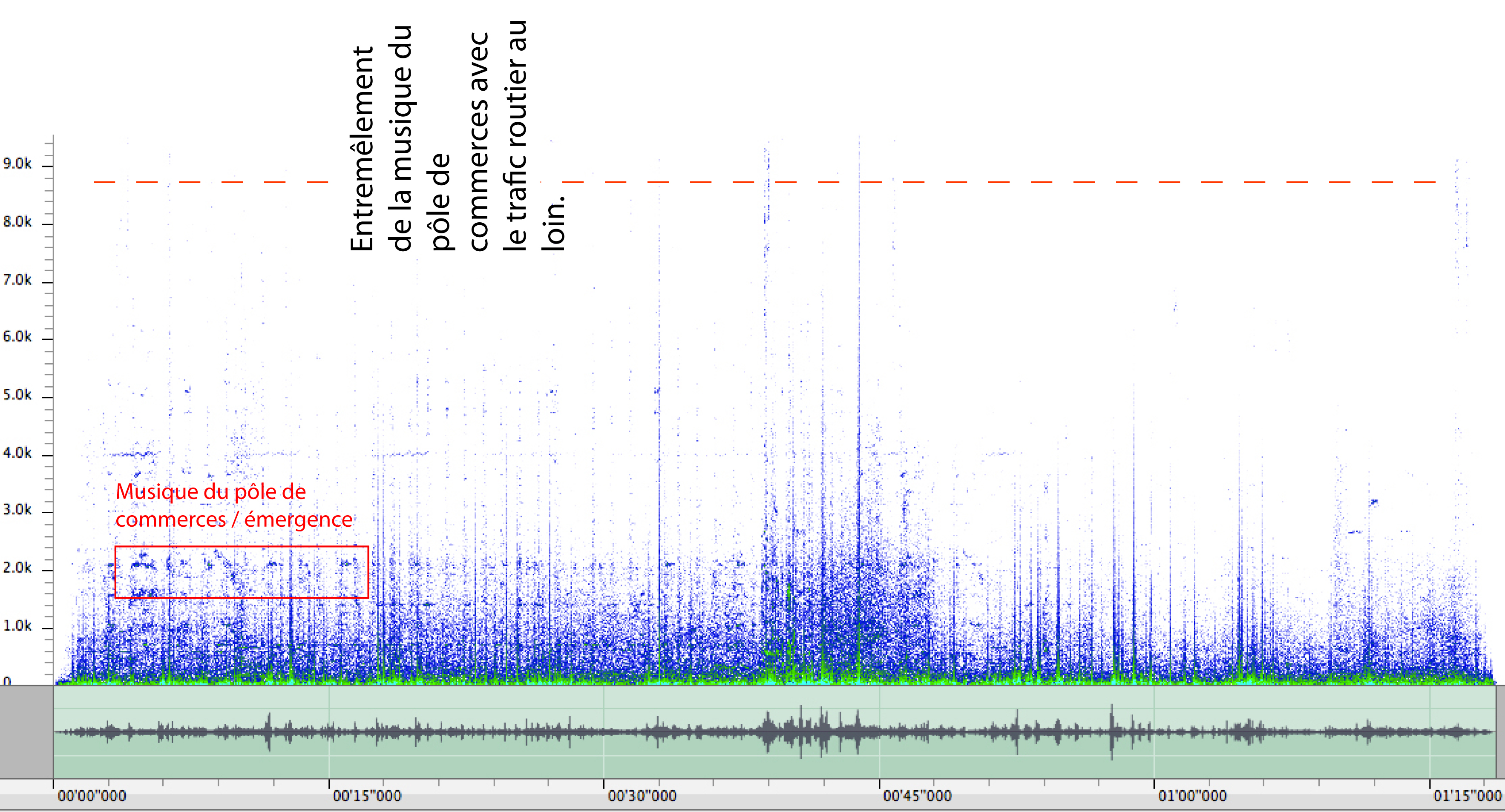This screenshot has height=812, width=1505.
Task: Click the gray area left of waveform
Action: pyautogui.click(x=26, y=732)
